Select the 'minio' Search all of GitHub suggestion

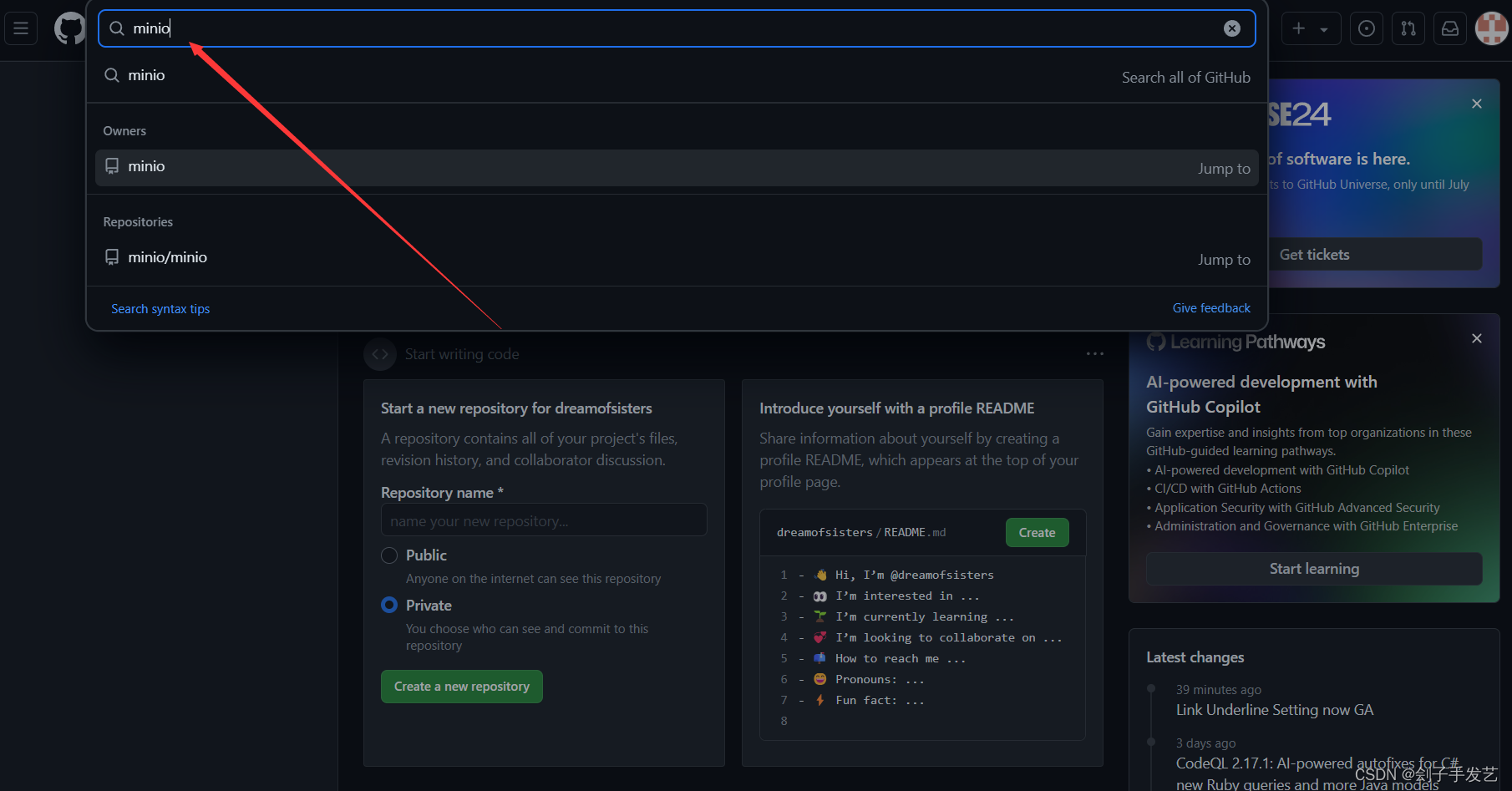[677, 76]
